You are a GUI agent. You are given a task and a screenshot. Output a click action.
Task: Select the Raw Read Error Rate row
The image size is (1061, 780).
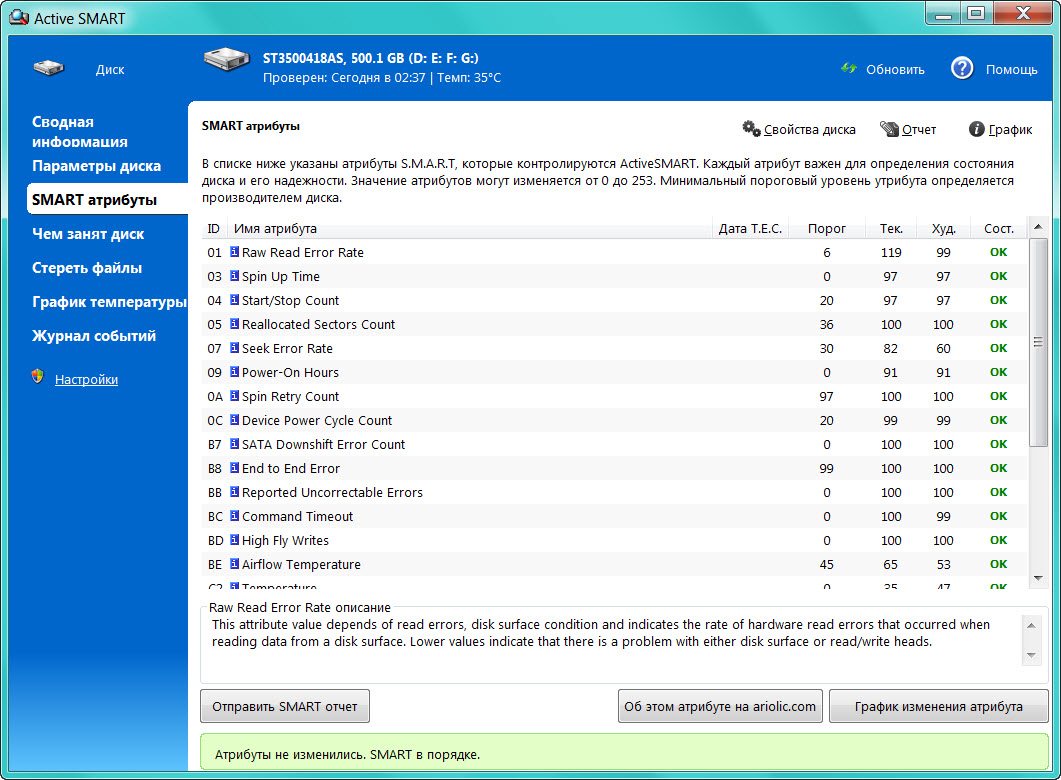tap(614, 252)
